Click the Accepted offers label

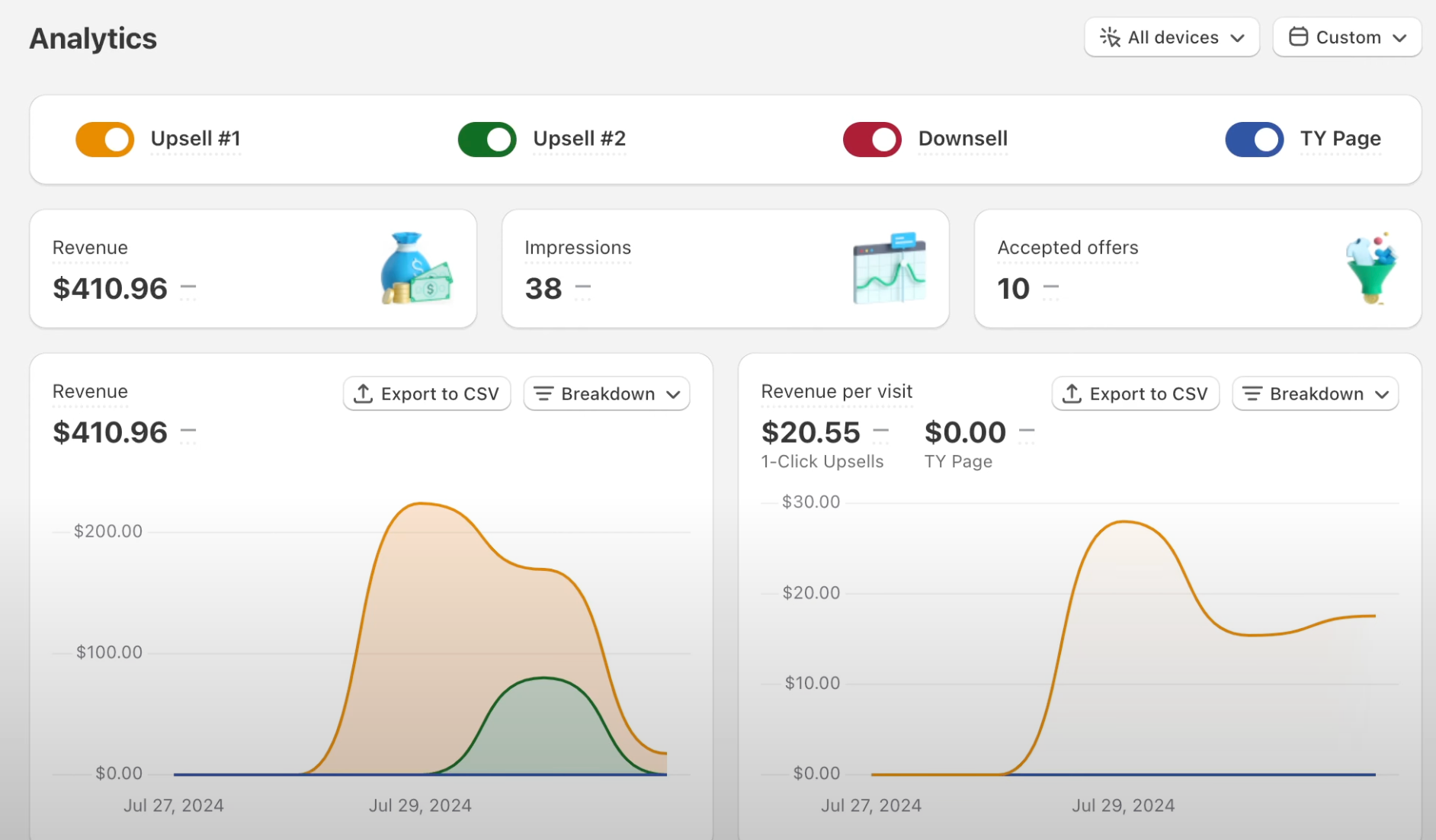(x=1067, y=248)
